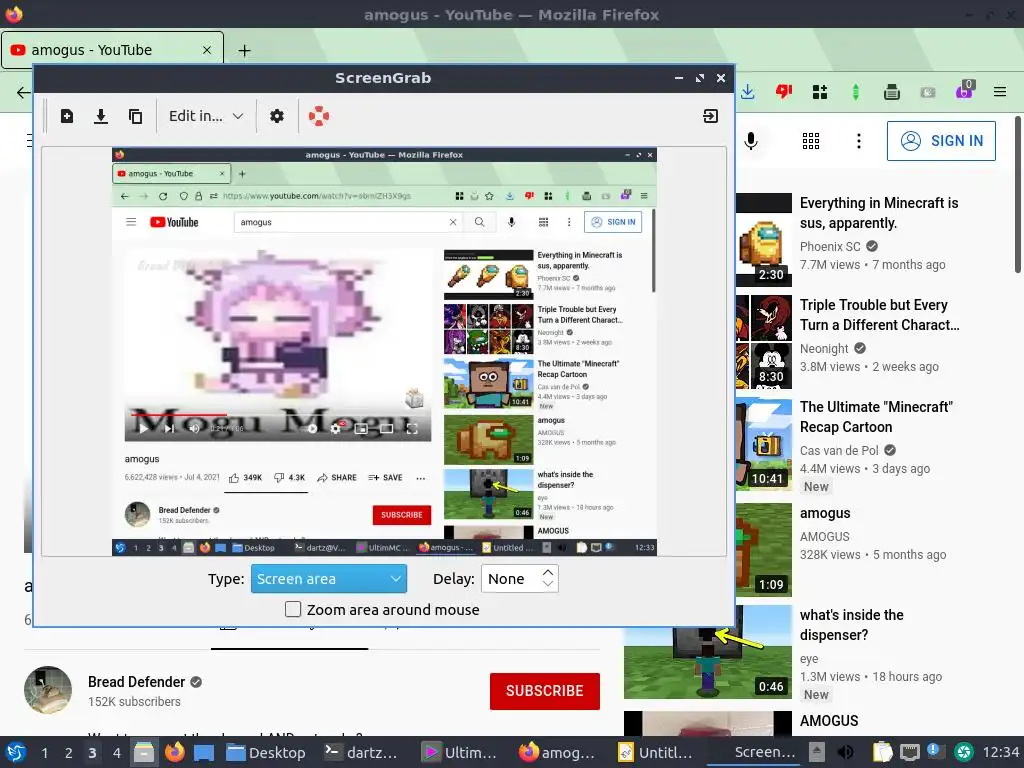Open 'Everything in Minecraft is sus, apparently.' video
The width and height of the screenshot is (1024, 768).
pyautogui.click(x=878, y=213)
